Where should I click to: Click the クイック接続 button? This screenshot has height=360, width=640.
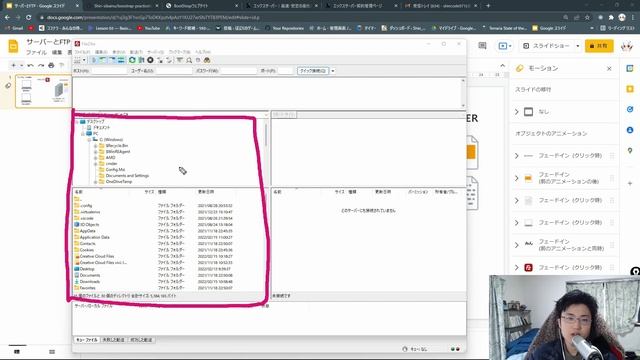pyautogui.click(x=313, y=71)
